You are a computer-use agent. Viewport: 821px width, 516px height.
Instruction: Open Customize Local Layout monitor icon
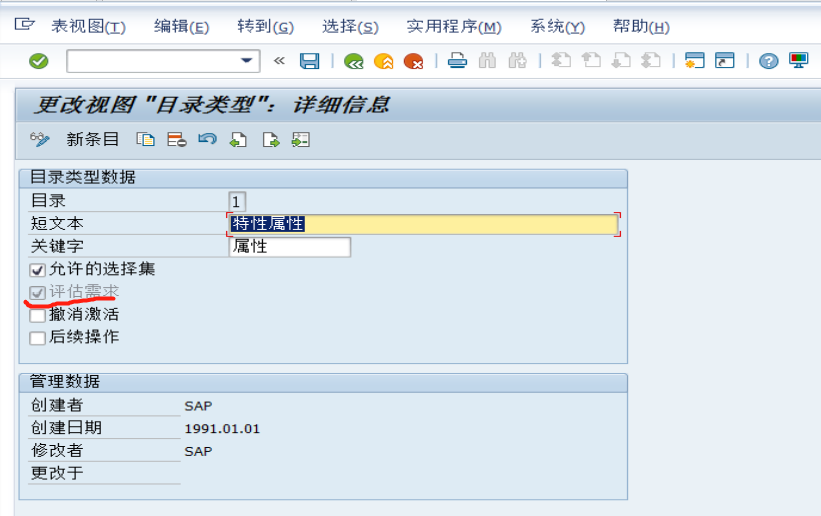798,61
